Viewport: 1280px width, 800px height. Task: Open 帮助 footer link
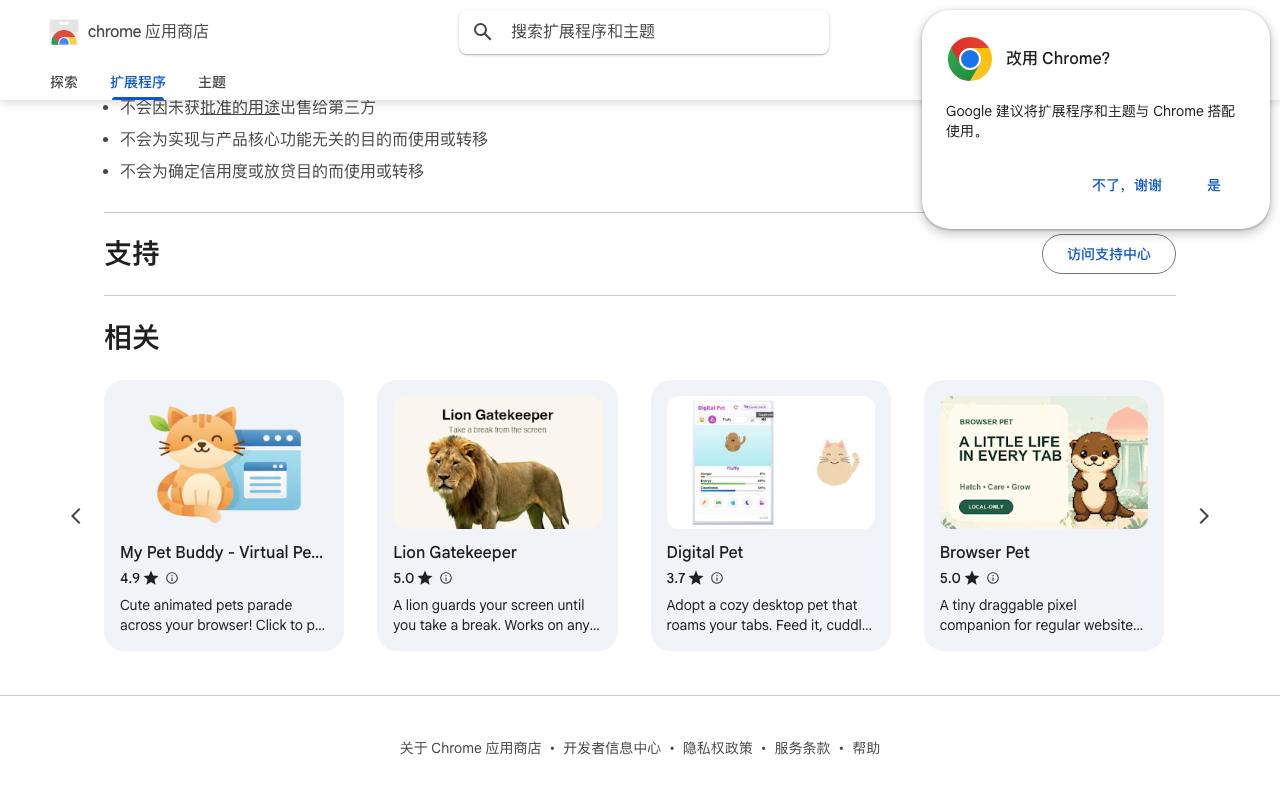[866, 748]
